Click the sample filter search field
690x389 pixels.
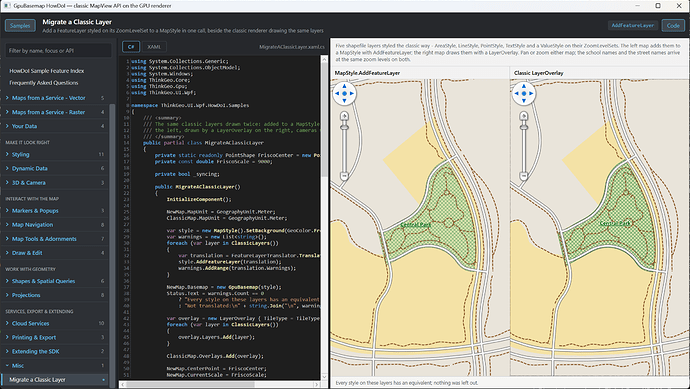coord(58,51)
